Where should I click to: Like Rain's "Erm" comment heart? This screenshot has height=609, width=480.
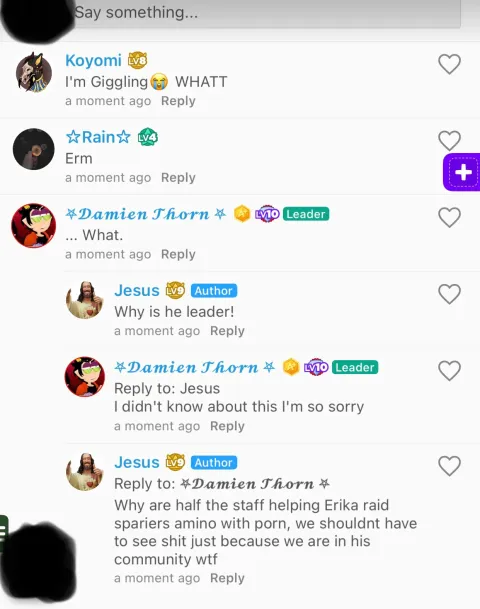point(449,141)
